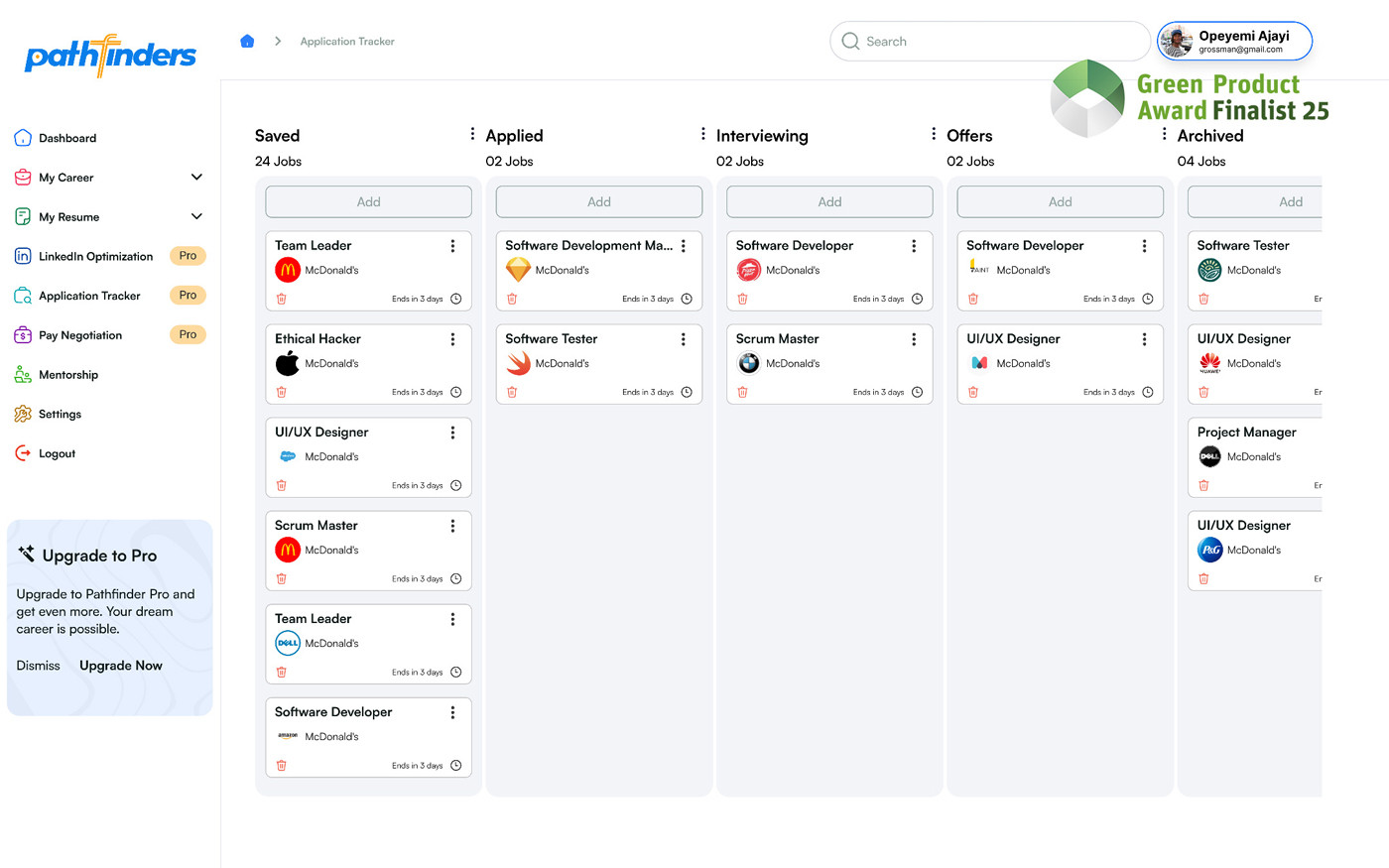Open Dashboard from the sidebar
The width and height of the screenshot is (1389, 868).
(x=67, y=138)
